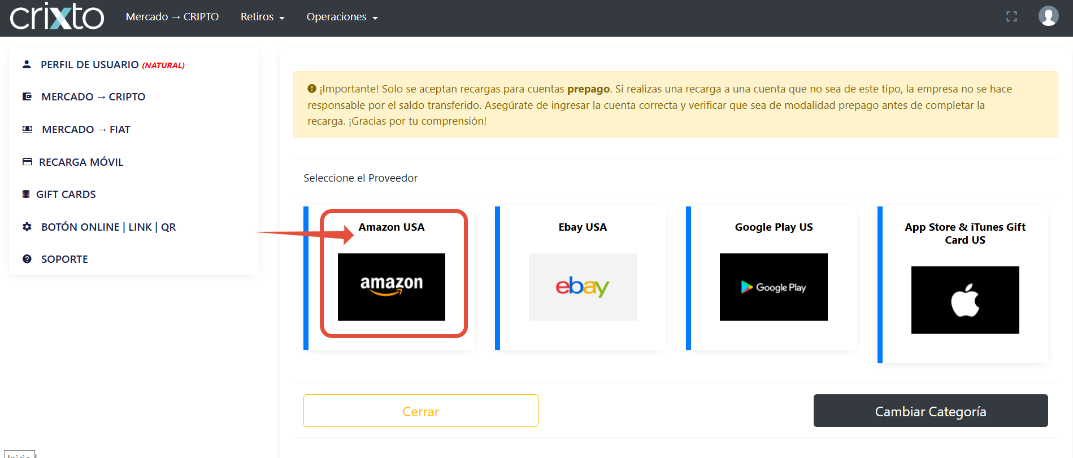Select the Ebay USA provider card

[x=582, y=278]
